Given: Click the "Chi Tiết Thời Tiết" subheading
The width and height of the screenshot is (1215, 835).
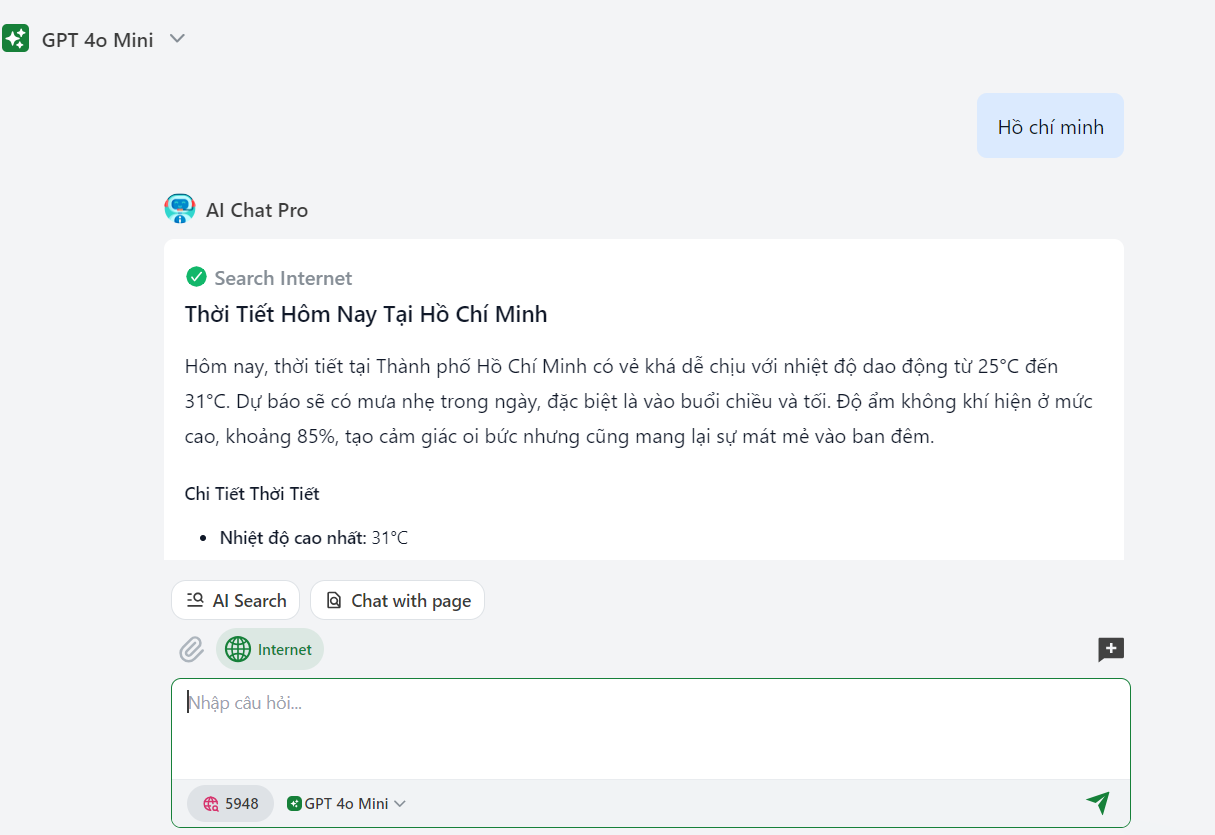Looking at the screenshot, I should pyautogui.click(x=252, y=494).
